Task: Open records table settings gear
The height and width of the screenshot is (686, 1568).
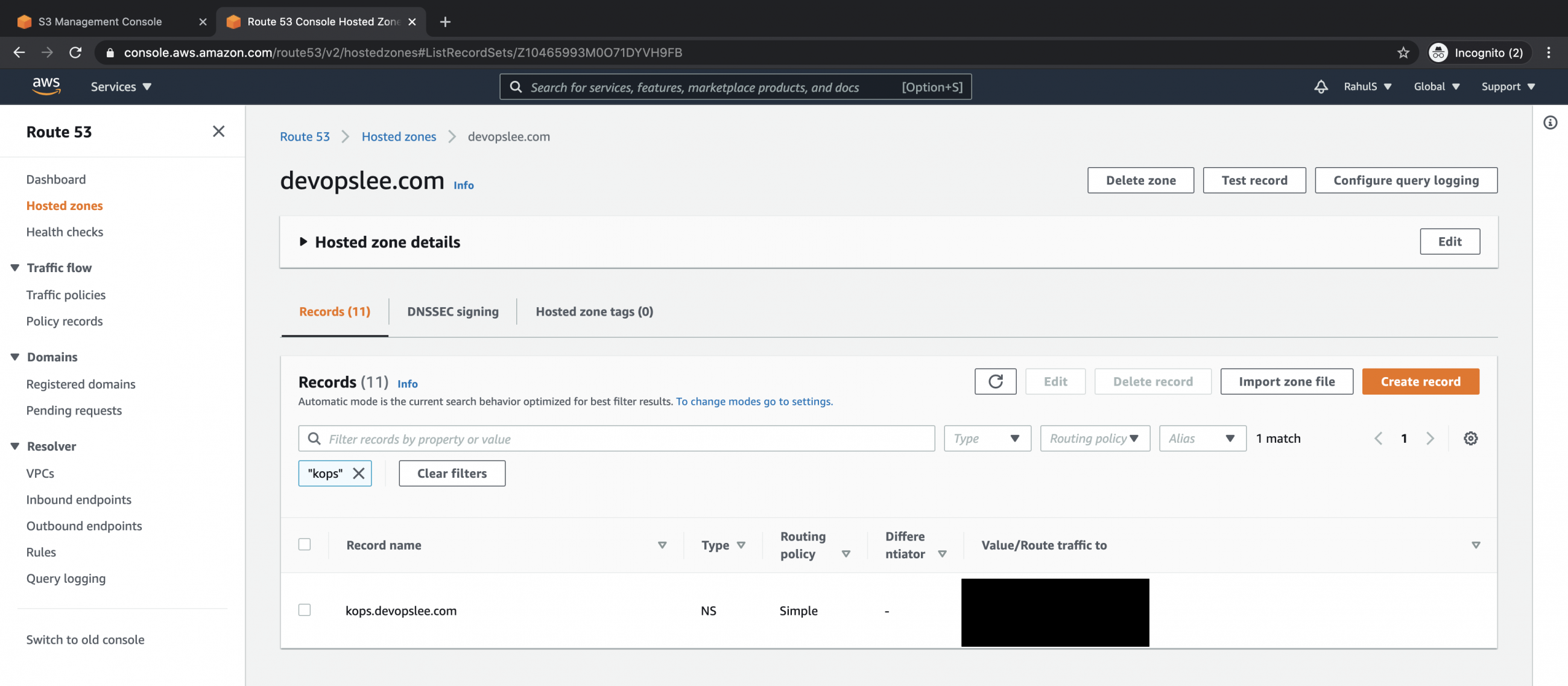Action: [1471, 438]
